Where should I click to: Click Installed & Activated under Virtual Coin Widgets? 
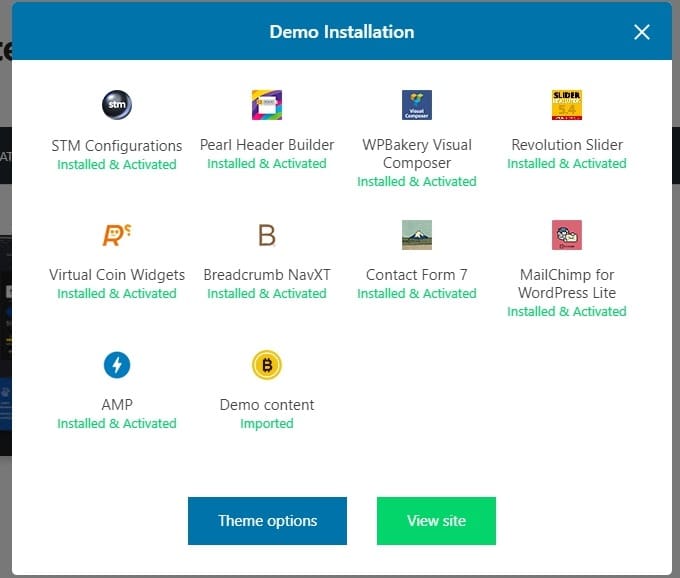(117, 294)
